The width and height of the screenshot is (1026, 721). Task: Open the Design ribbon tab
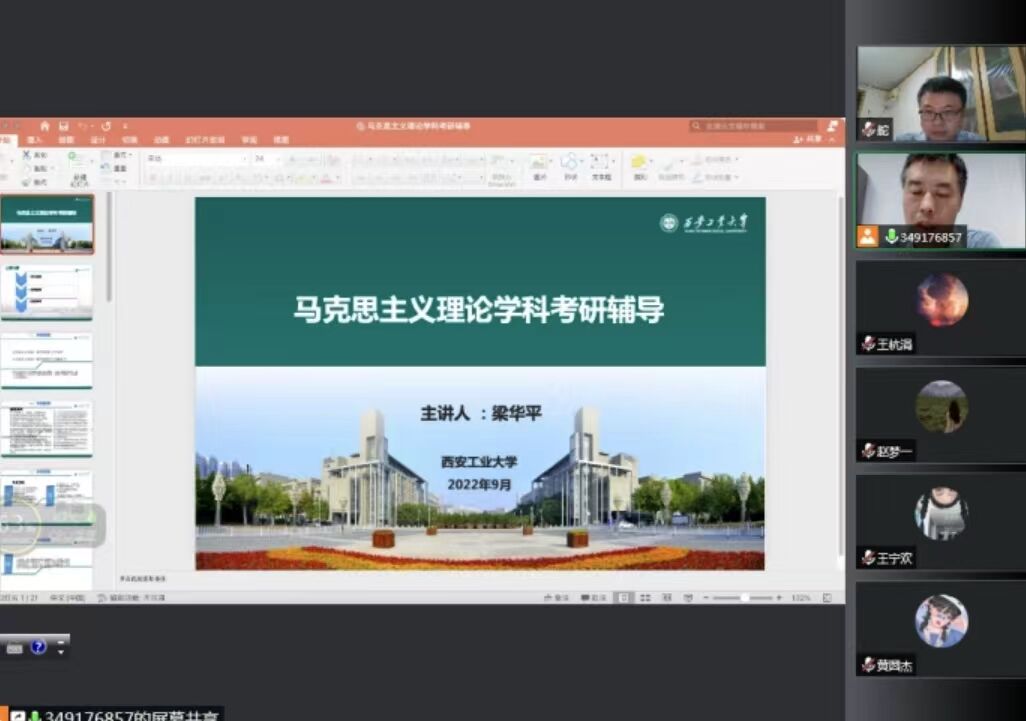[98, 140]
